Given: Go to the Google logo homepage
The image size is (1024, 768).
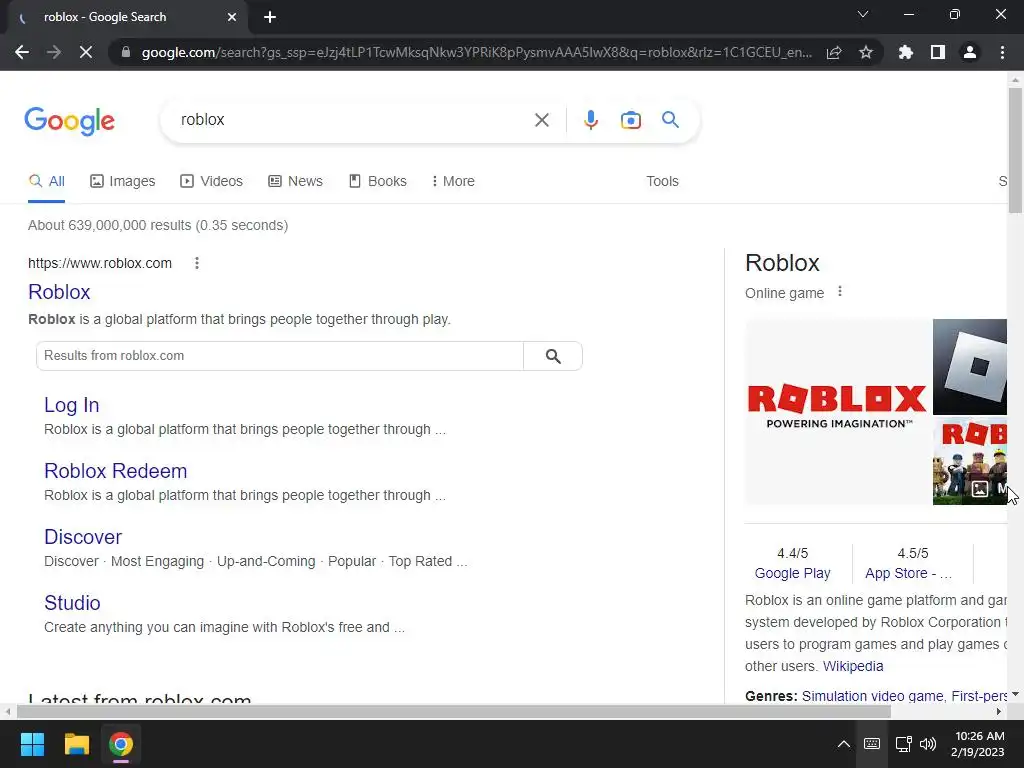Looking at the screenshot, I should point(69,121).
